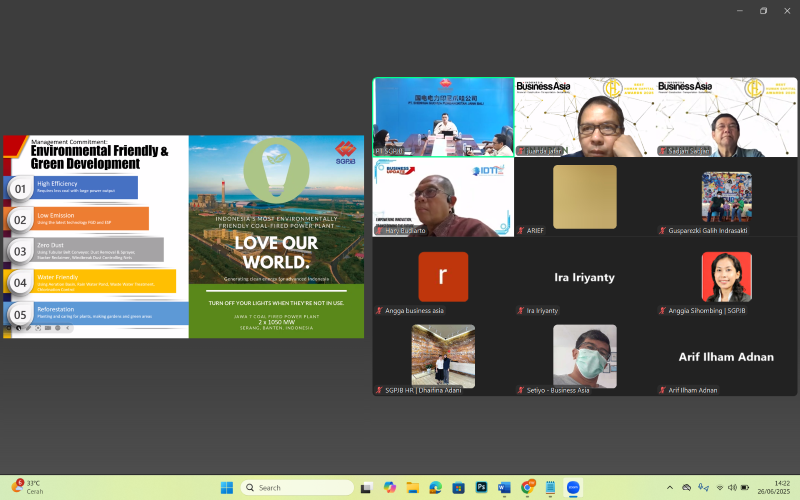This screenshot has width=800, height=500.
Task: Click Angga business asia orange avatar
Action: (x=443, y=277)
